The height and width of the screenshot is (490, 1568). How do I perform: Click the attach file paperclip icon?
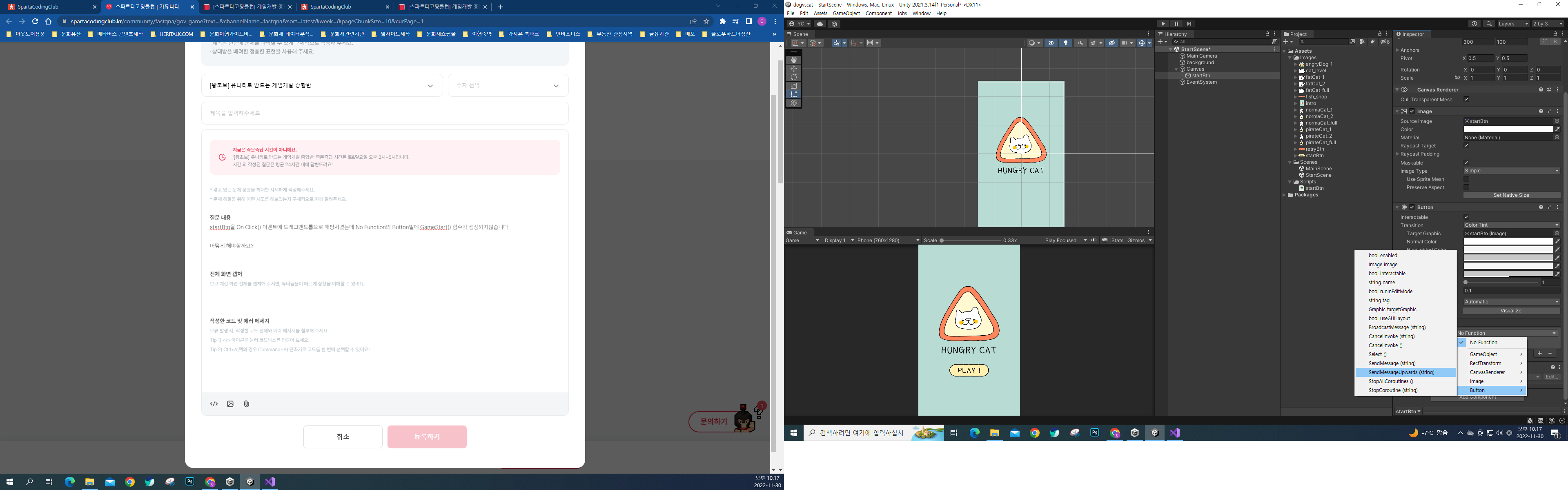click(247, 403)
